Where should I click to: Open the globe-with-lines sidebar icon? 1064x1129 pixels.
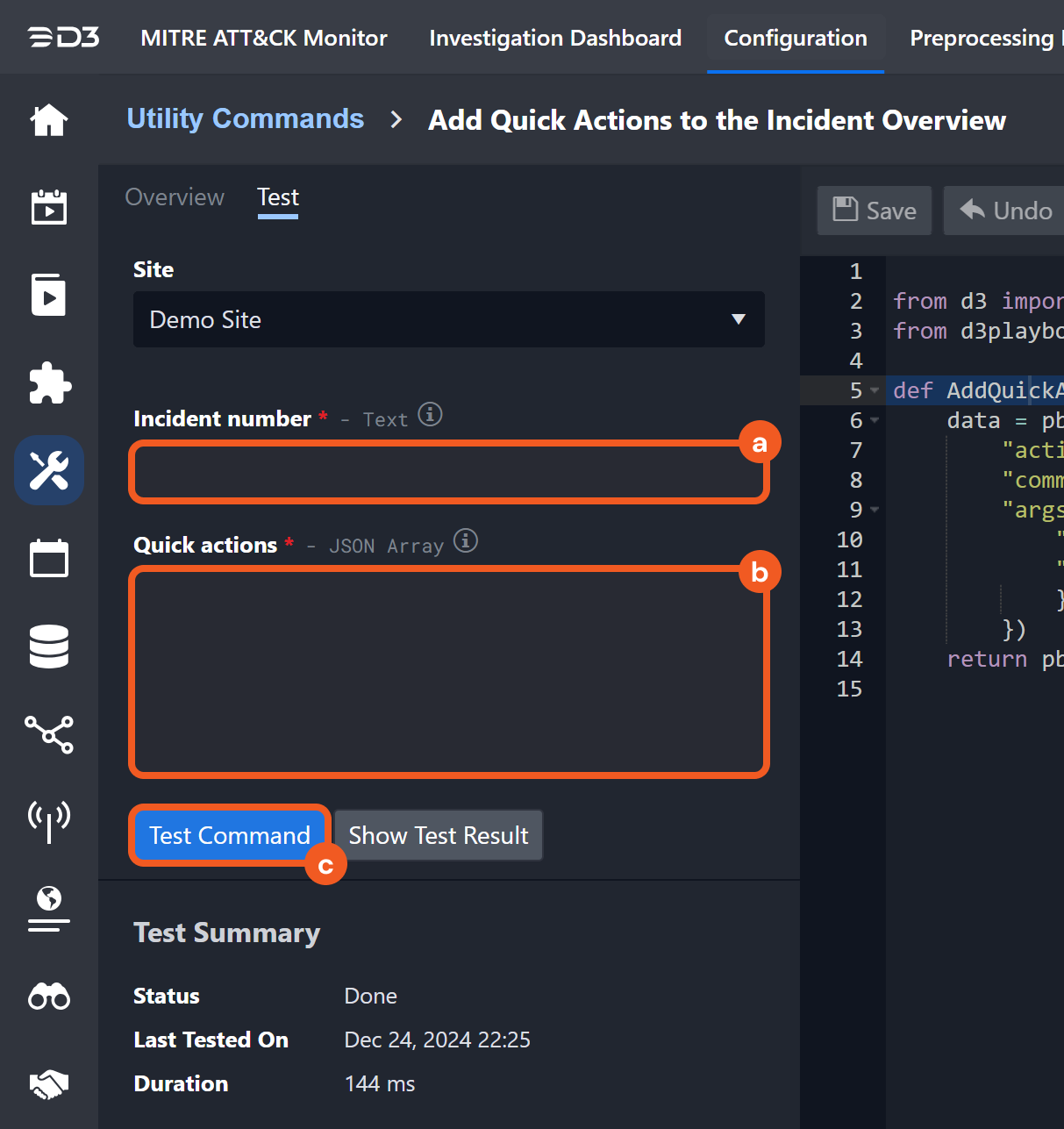(49, 909)
